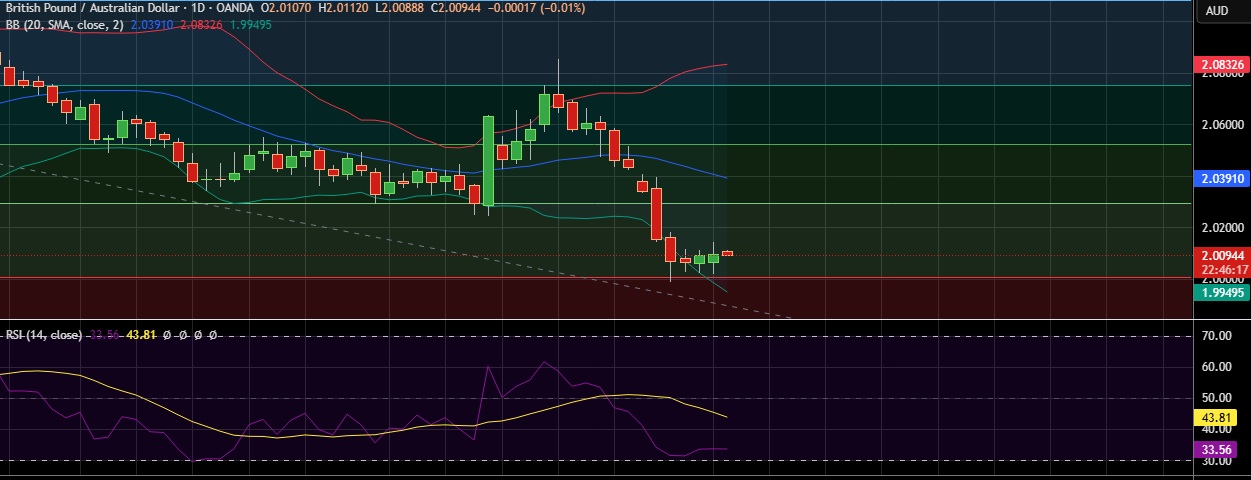
Task: Click the 2.06000 tick on the price scale
Action: click(1223, 125)
